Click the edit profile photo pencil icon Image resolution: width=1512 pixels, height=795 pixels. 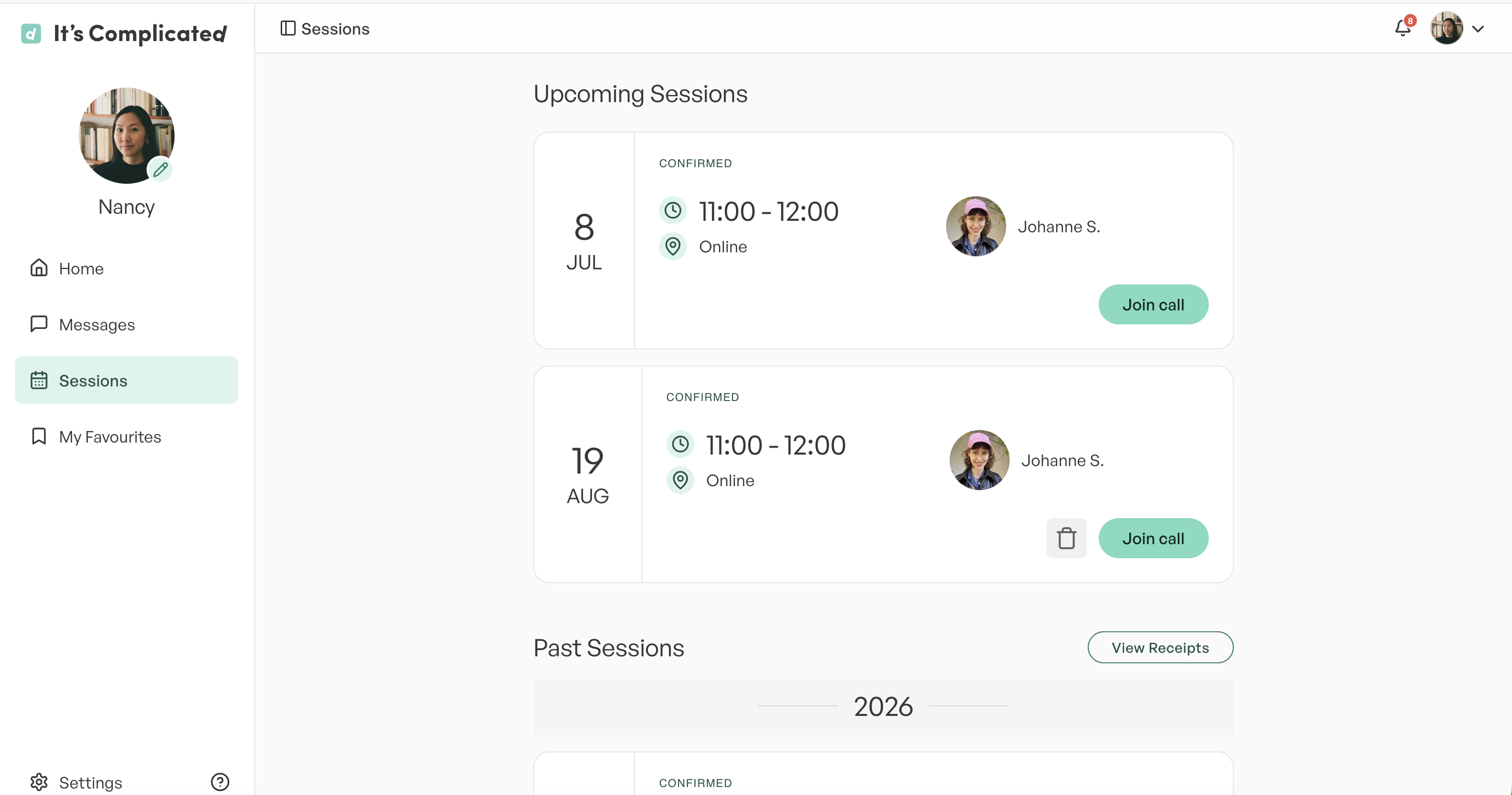point(160,170)
